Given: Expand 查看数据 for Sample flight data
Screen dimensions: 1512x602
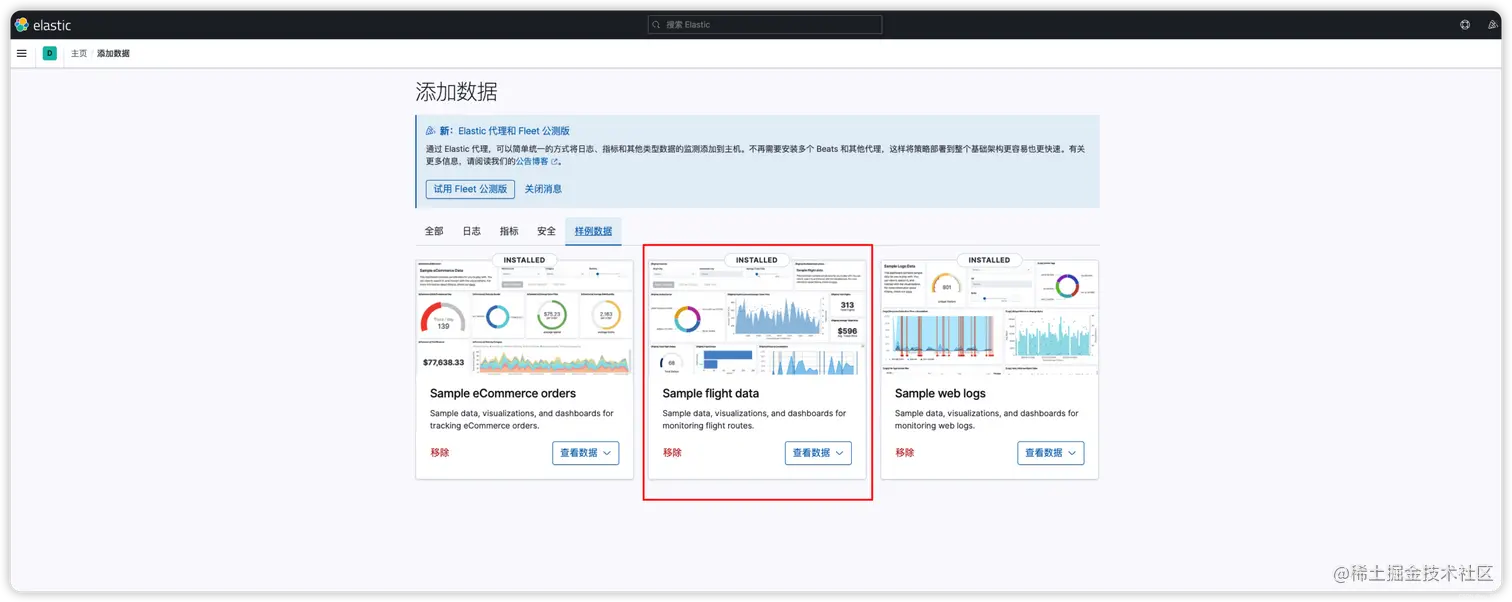Looking at the screenshot, I should point(818,453).
